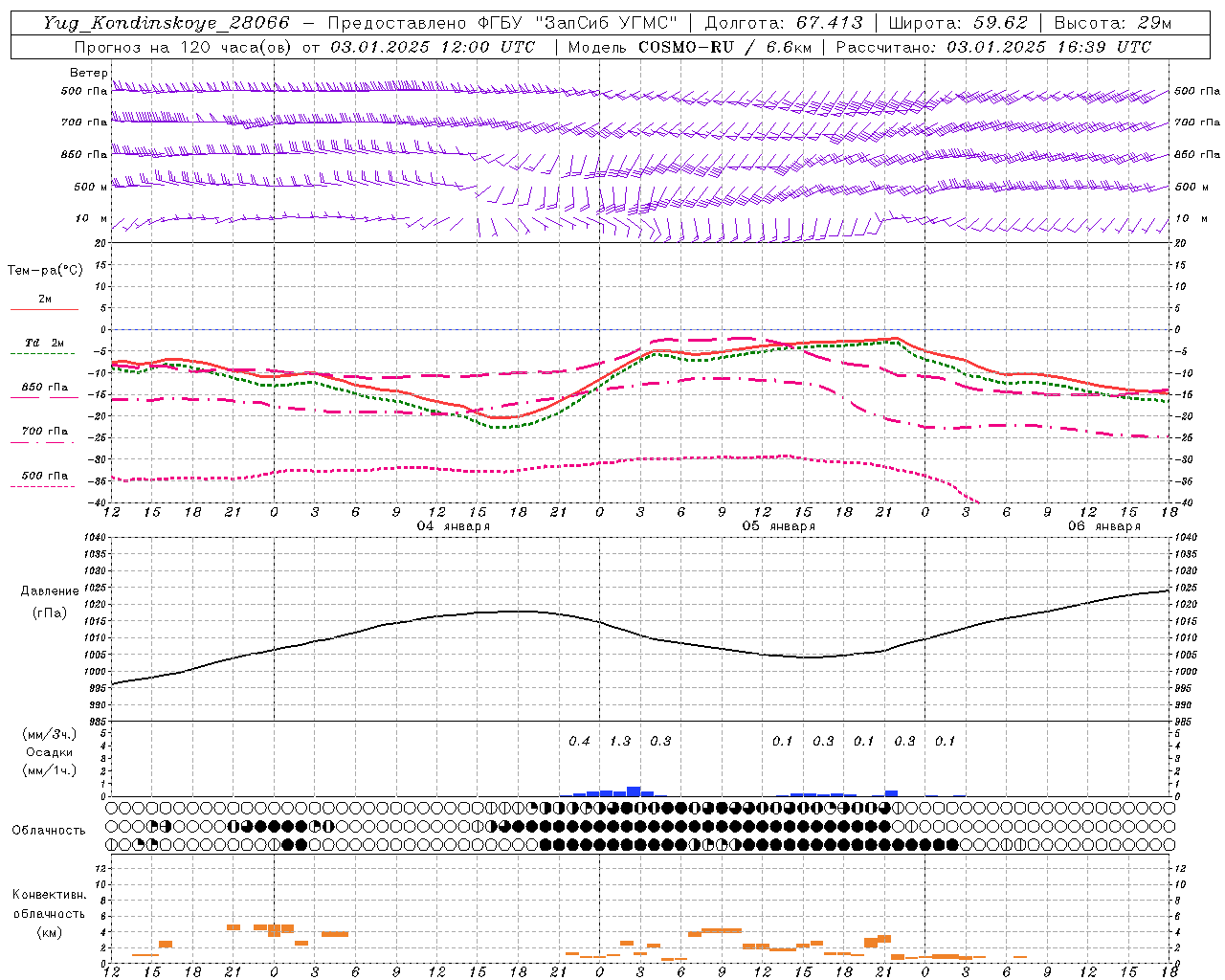Click the 10 м wind level label on the left

tap(92, 219)
